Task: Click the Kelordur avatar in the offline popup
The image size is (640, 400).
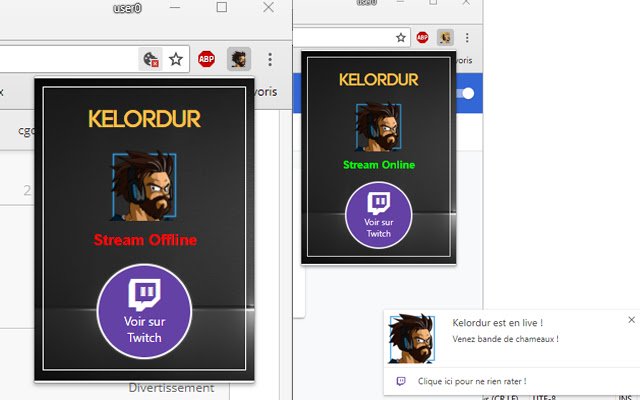Action: [x=144, y=186]
